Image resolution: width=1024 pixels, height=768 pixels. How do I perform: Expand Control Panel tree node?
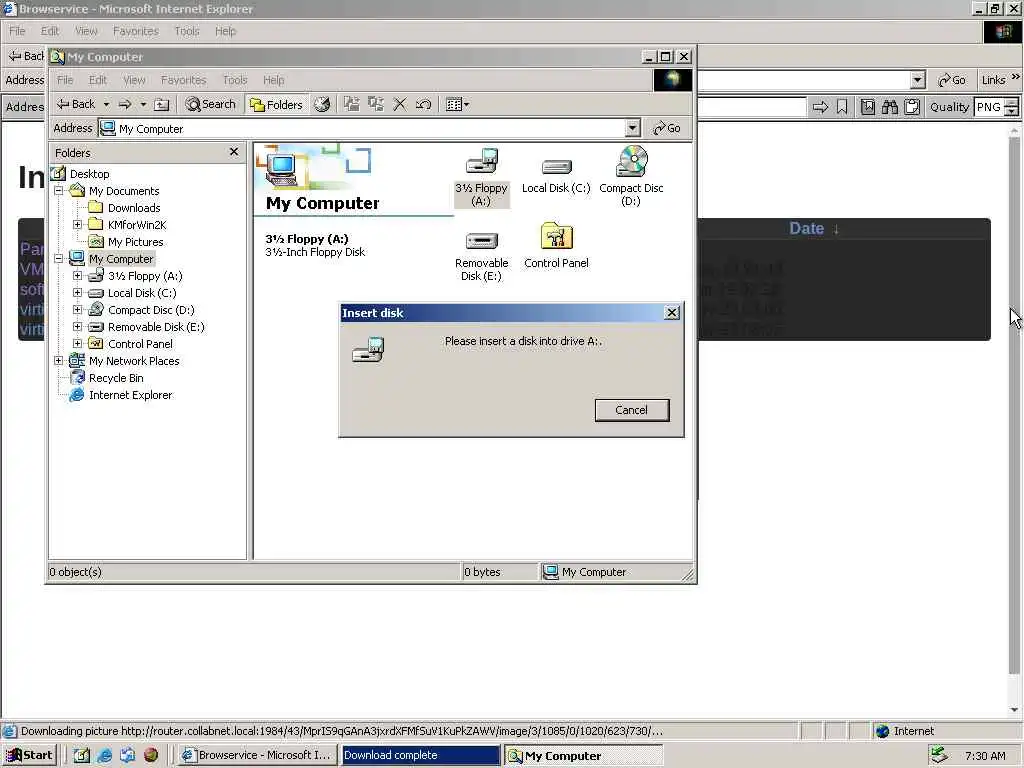pyautogui.click(x=78, y=344)
